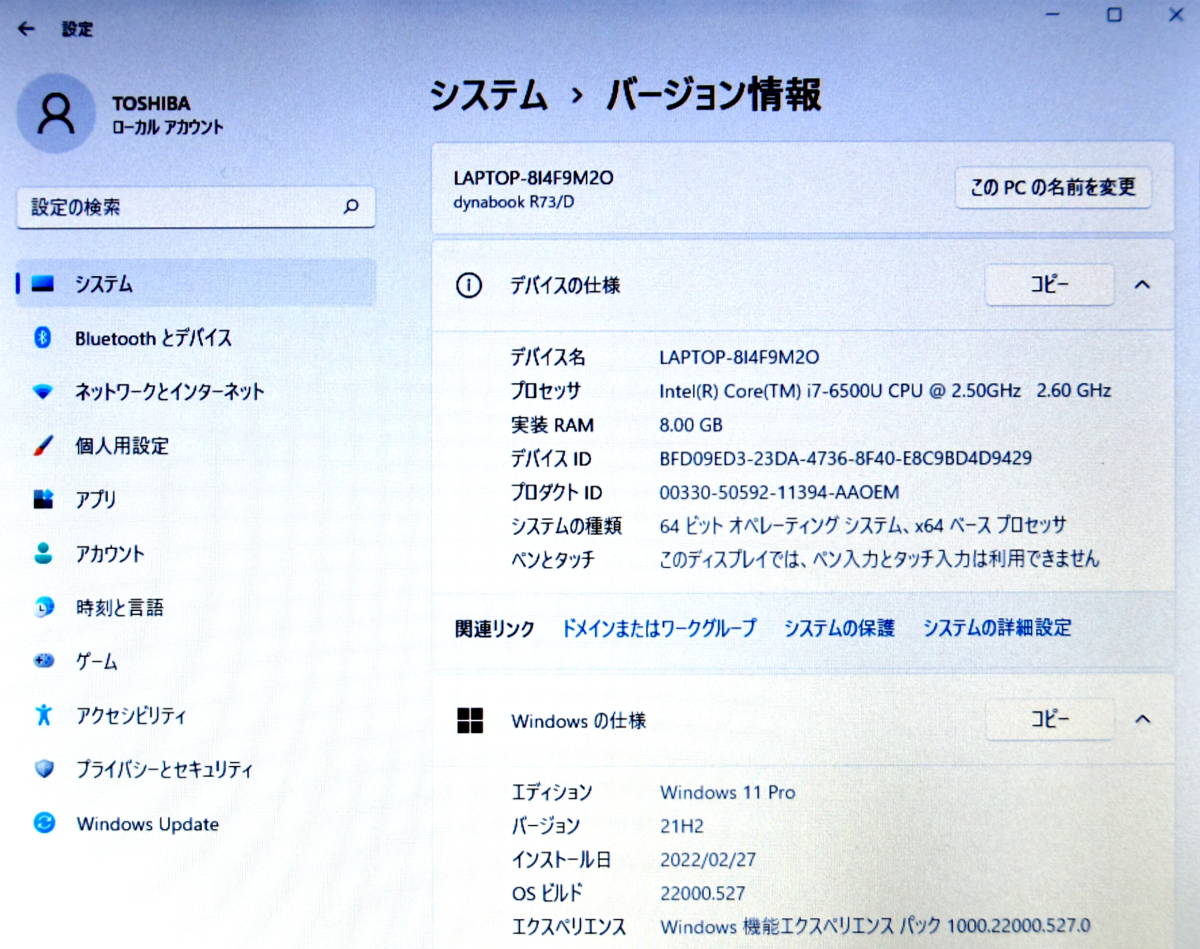Click the デバイス名 value LAPTOP-8I4F9M2O
Screen dimensions: 1200x949
(x=740, y=357)
